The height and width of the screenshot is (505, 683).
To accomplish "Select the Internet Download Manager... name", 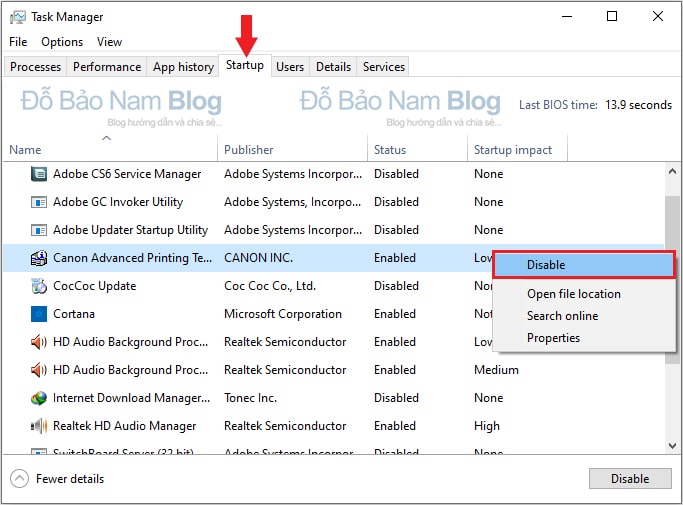I will pyautogui.click(x=131, y=398).
